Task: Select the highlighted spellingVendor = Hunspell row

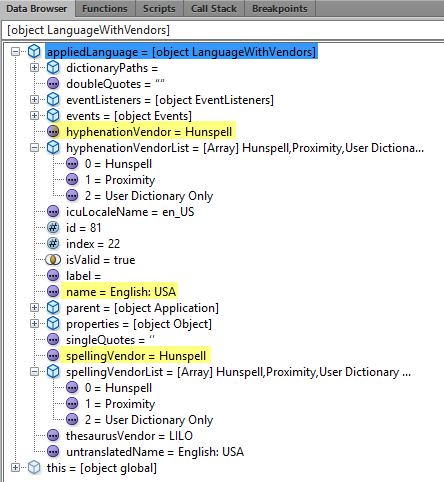Action: point(136,356)
